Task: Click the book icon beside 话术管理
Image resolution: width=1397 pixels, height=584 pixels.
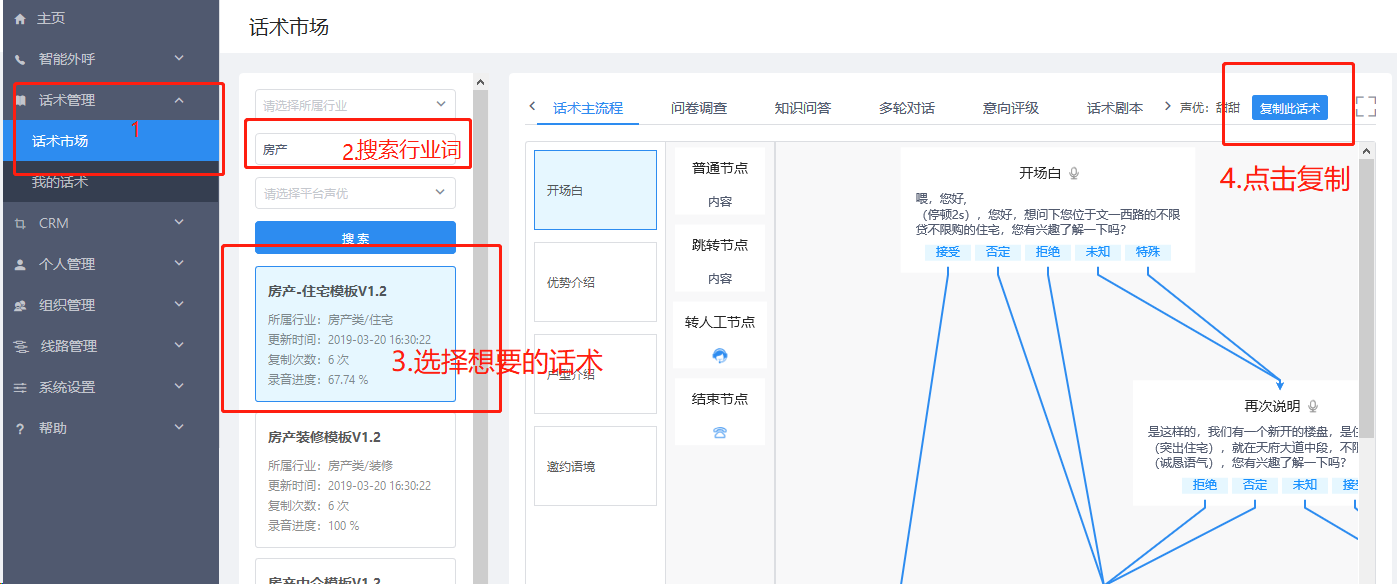Action: pyautogui.click(x=20, y=101)
